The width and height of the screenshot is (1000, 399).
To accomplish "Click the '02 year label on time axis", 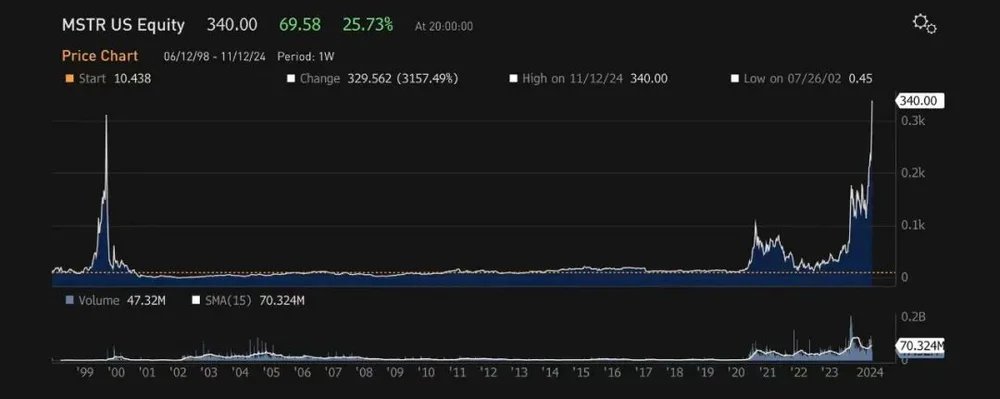I will (178, 373).
